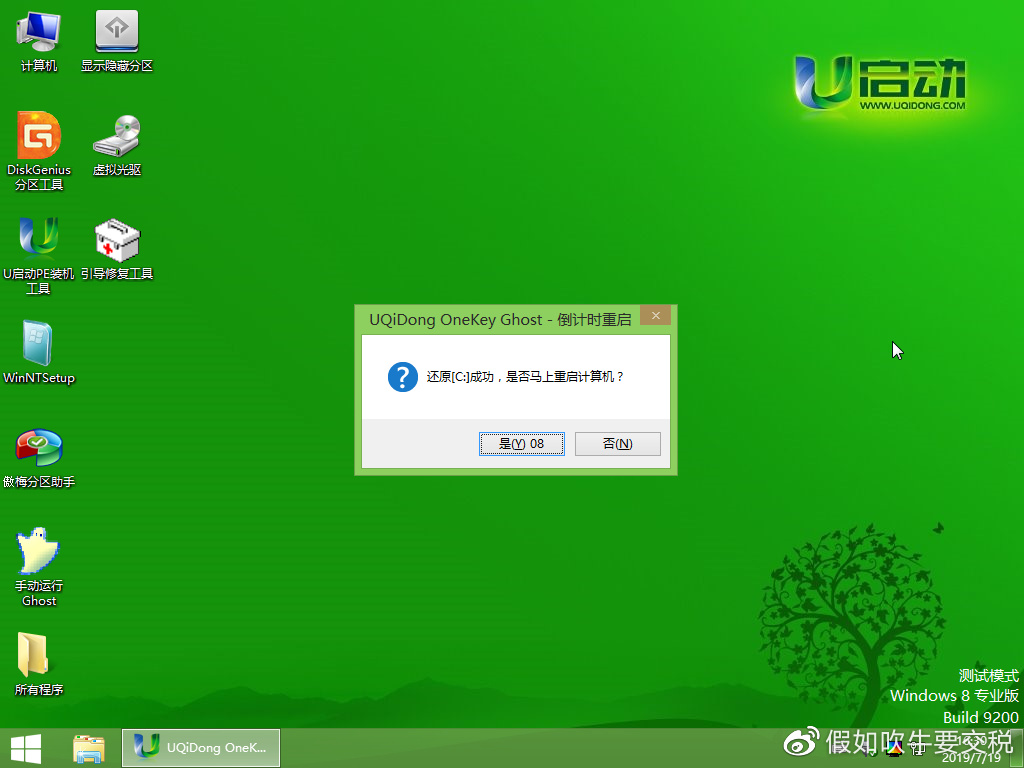Open the 引导修复工具 first-aid icon

click(x=117, y=249)
